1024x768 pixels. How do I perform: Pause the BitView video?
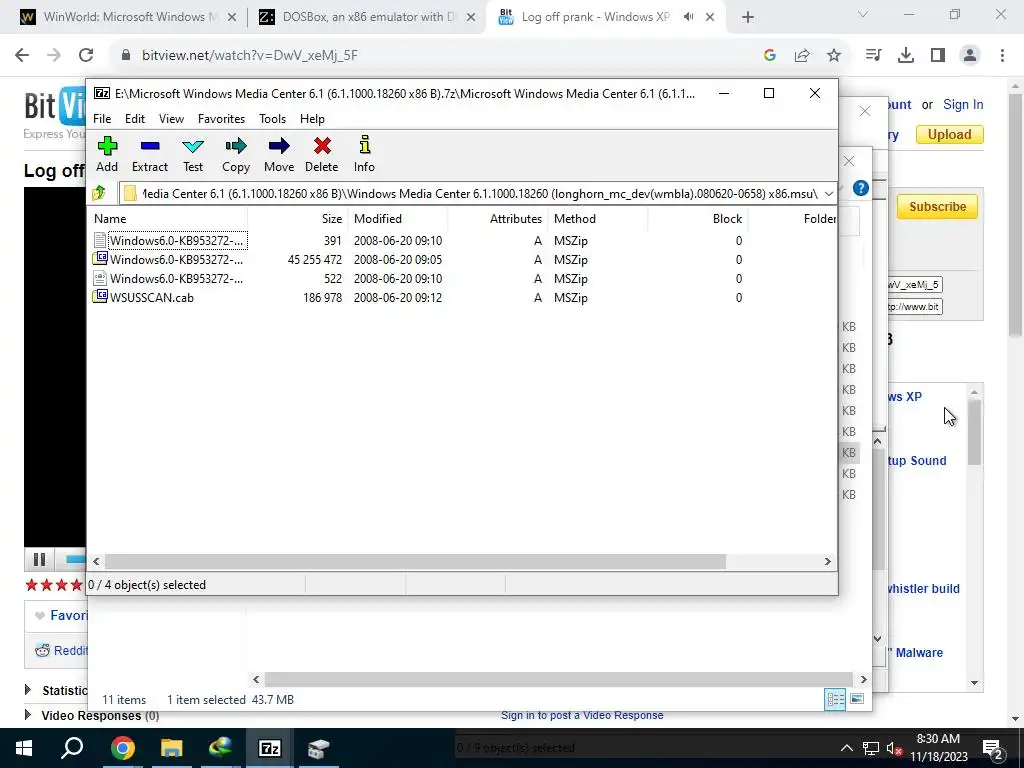click(39, 560)
